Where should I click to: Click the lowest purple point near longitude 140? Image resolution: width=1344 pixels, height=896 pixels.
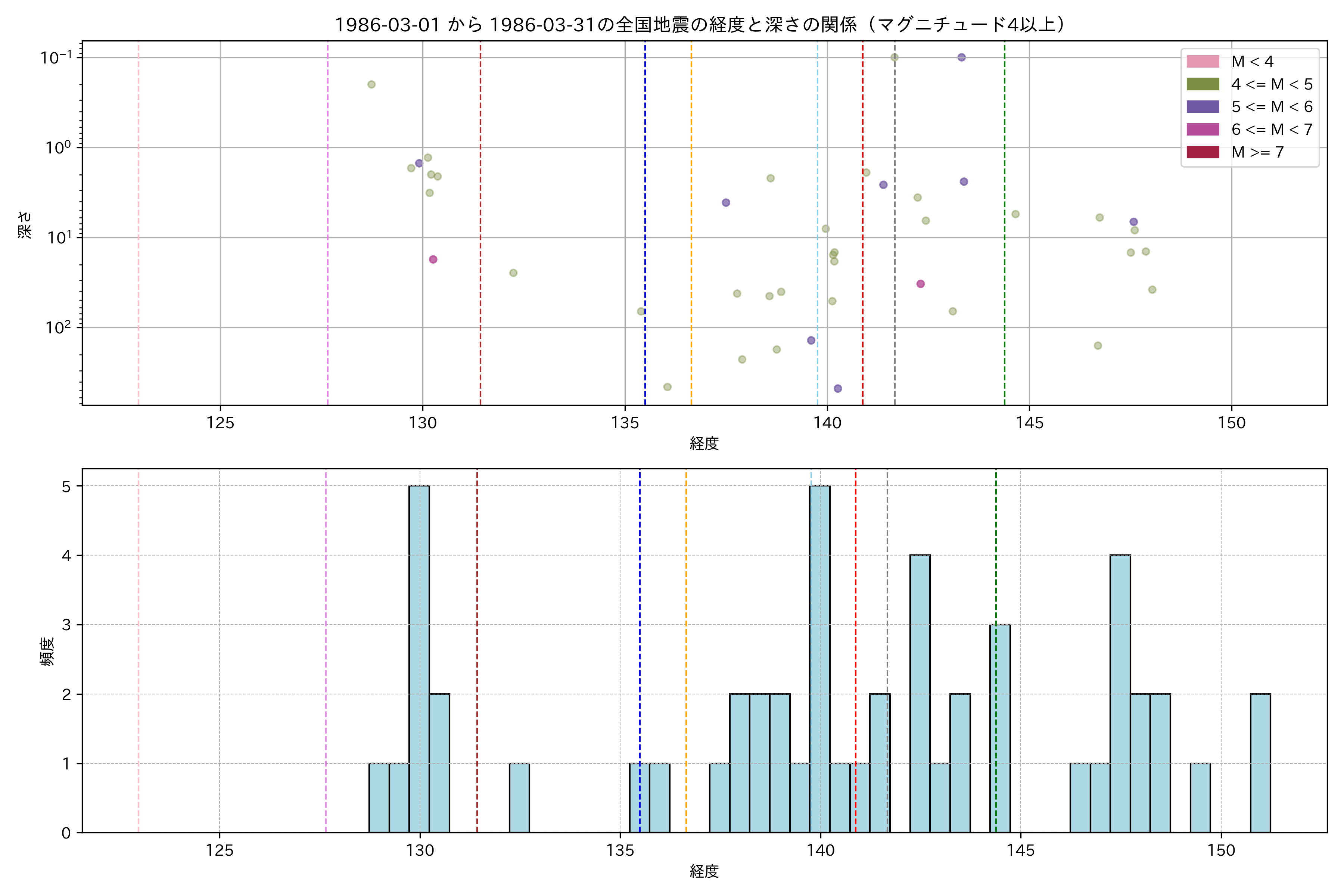click(x=838, y=389)
